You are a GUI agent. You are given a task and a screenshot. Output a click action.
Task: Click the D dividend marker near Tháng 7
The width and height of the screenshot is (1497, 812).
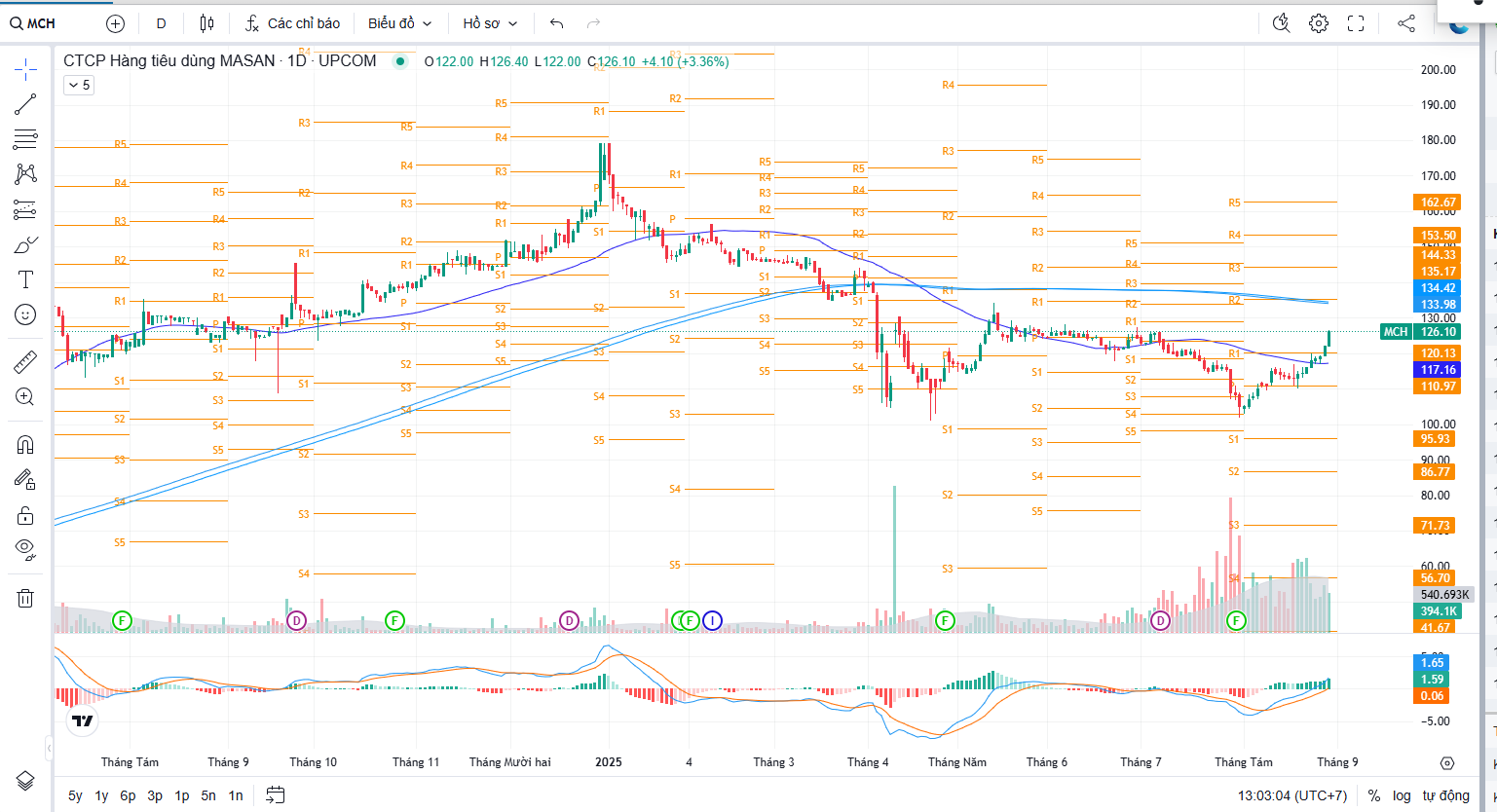click(1159, 620)
